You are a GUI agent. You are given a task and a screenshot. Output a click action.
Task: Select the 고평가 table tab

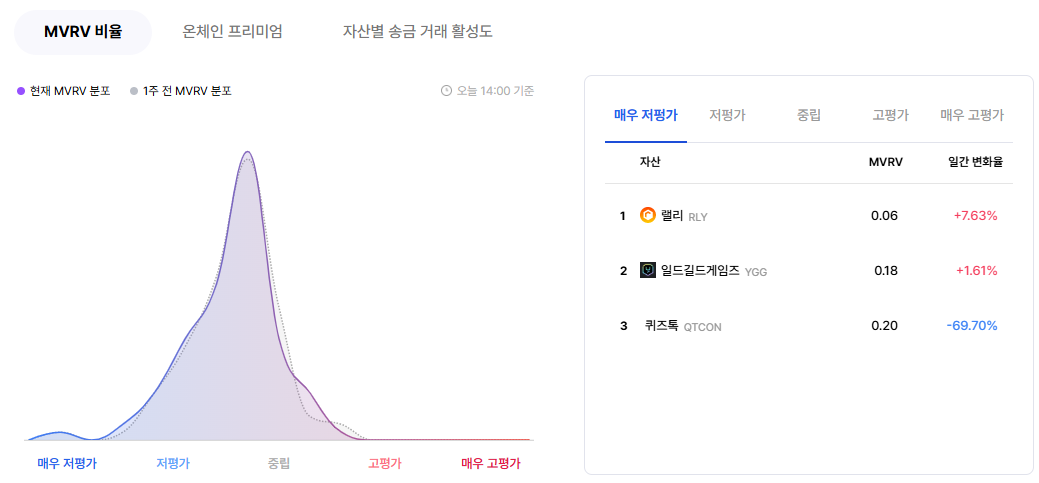[891, 115]
